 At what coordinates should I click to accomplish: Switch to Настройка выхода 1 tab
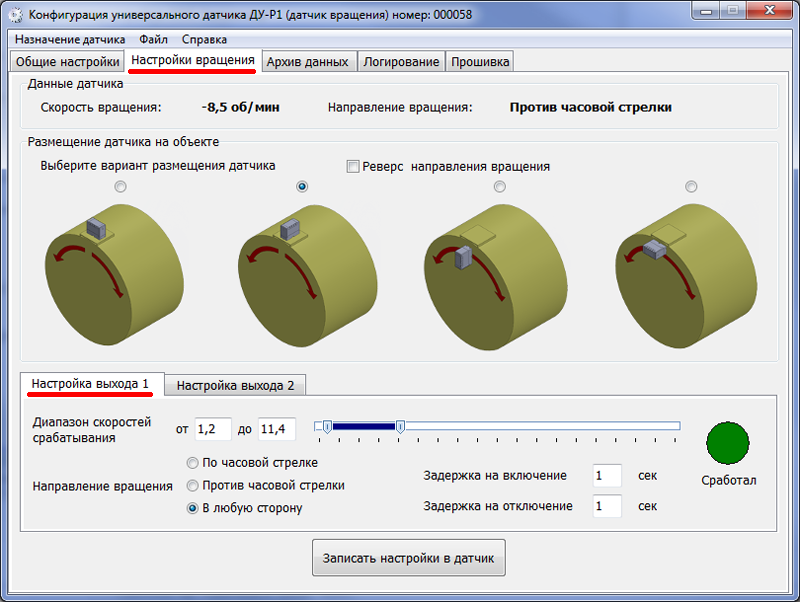click(x=92, y=384)
